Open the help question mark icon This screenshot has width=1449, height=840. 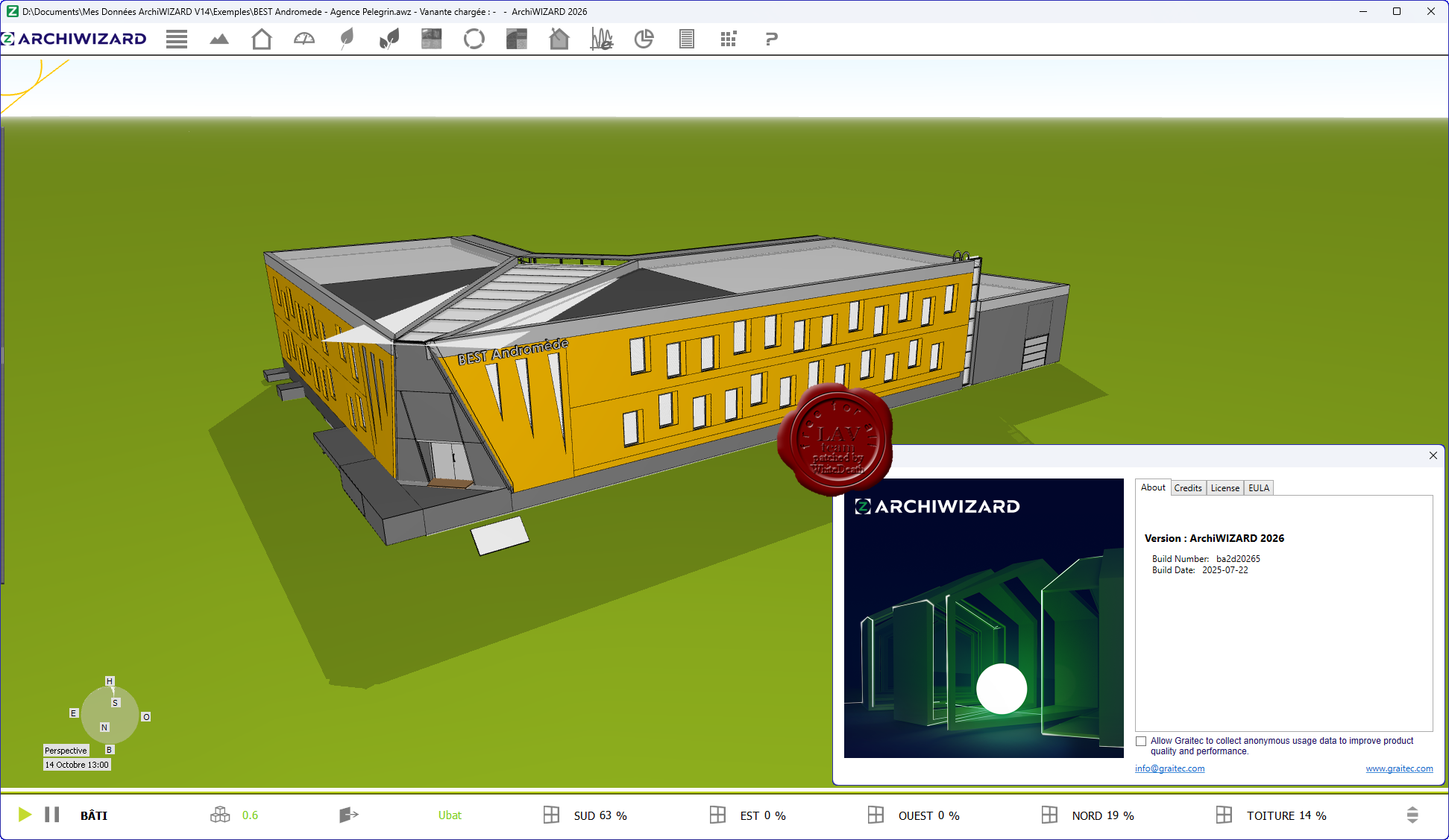click(771, 40)
